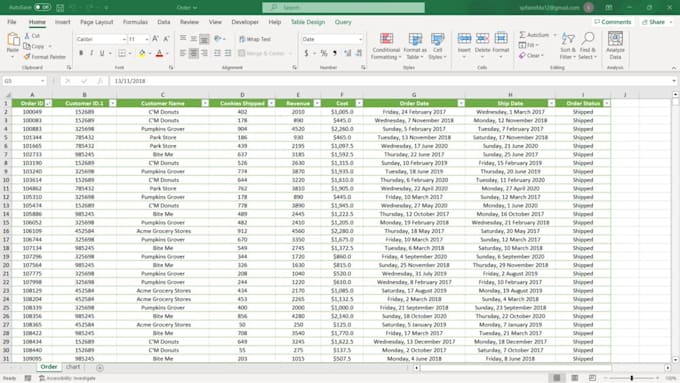The height and width of the screenshot is (383, 680).
Task: Open Sort & Filter menu
Action: coord(568,46)
